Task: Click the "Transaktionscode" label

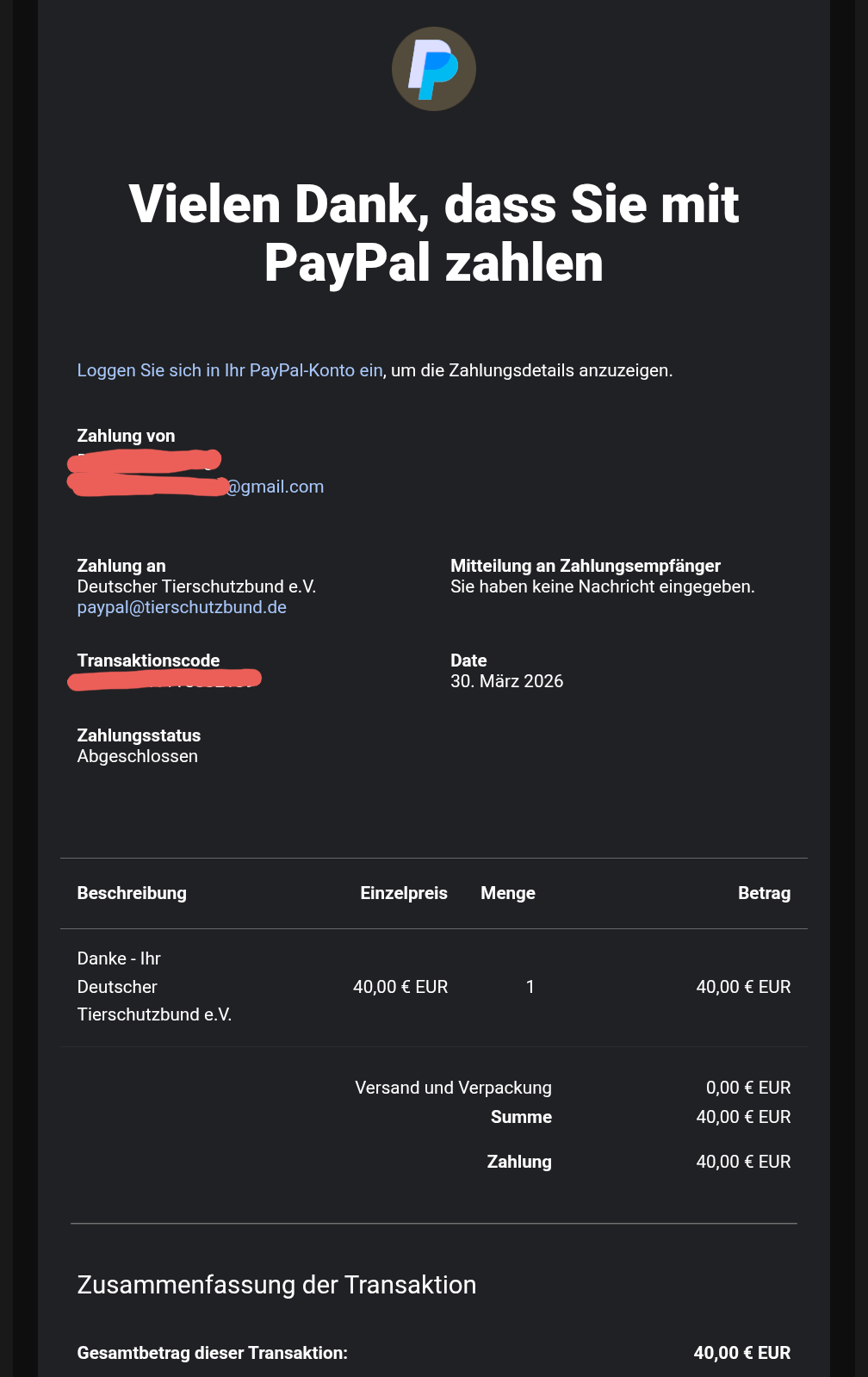Action: [x=148, y=661]
